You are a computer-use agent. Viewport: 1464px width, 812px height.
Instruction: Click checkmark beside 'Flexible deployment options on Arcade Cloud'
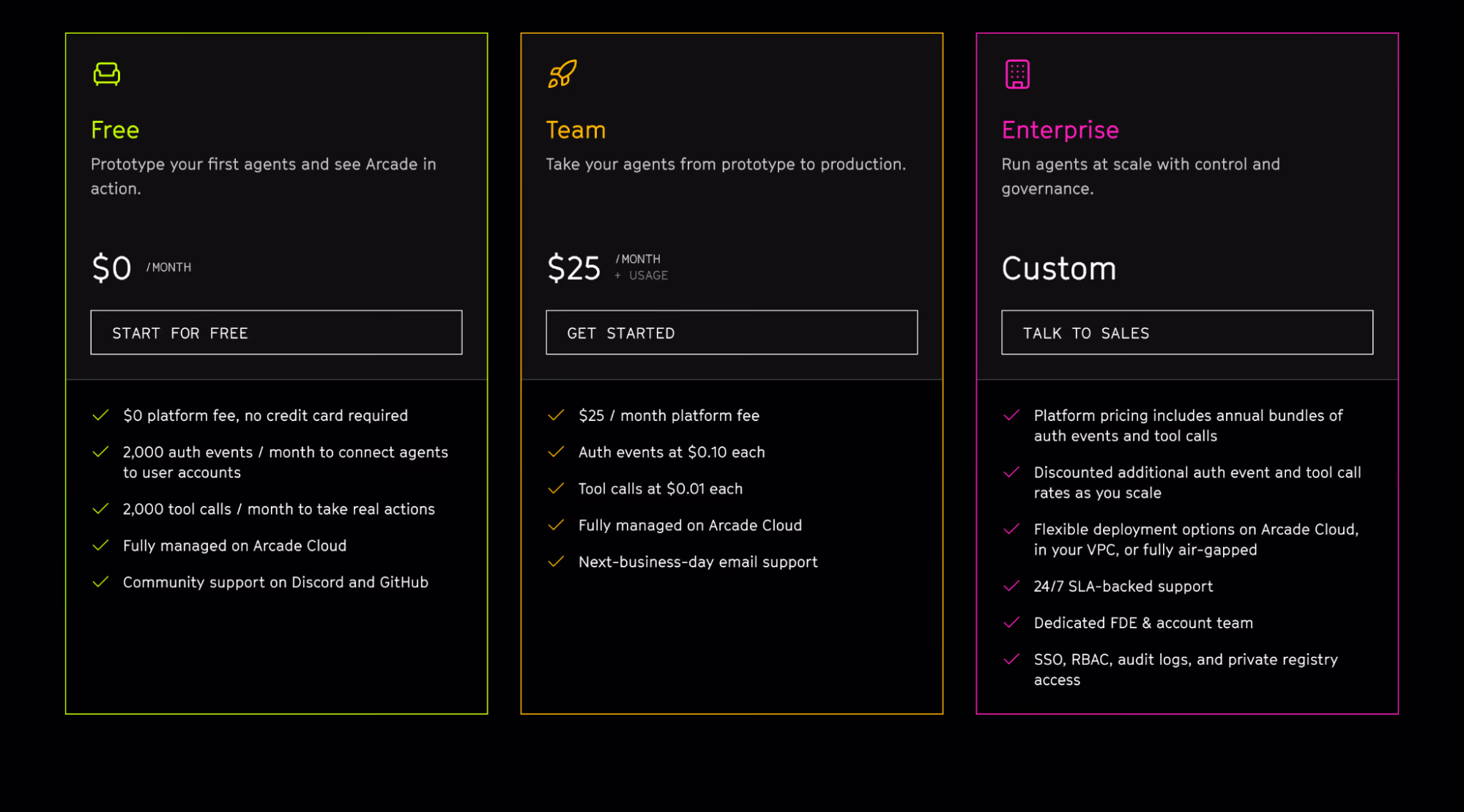[x=1011, y=529]
